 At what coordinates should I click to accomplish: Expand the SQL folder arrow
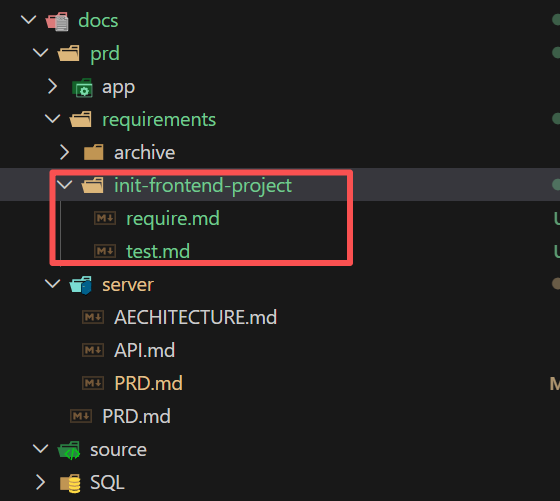coord(41,482)
